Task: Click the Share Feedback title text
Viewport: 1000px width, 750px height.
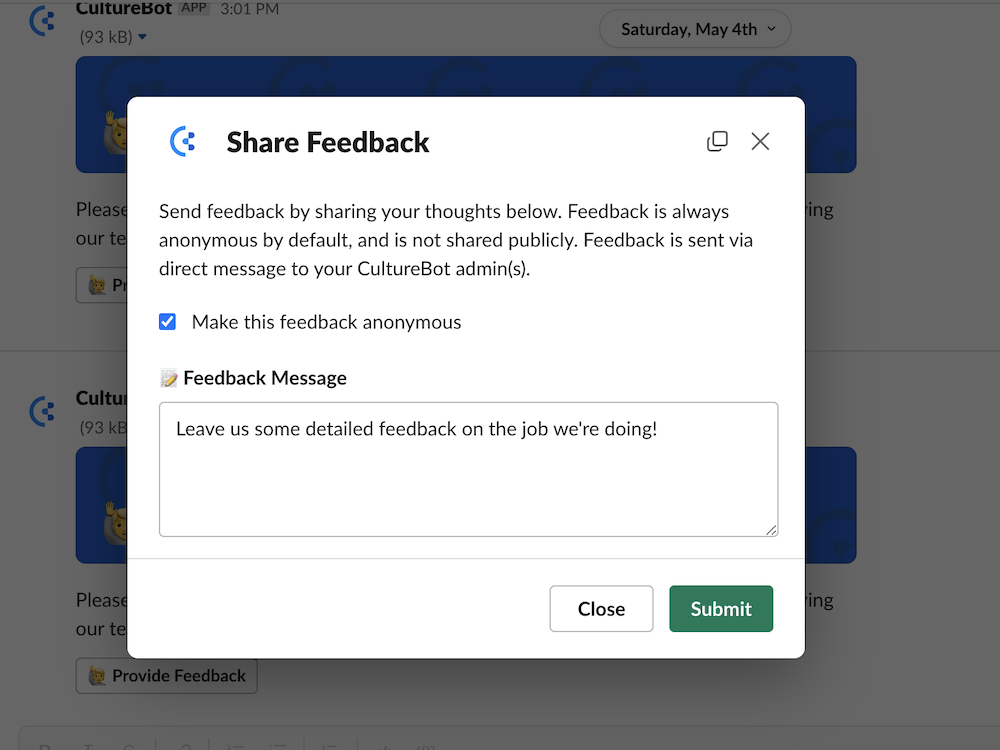Action: (328, 142)
